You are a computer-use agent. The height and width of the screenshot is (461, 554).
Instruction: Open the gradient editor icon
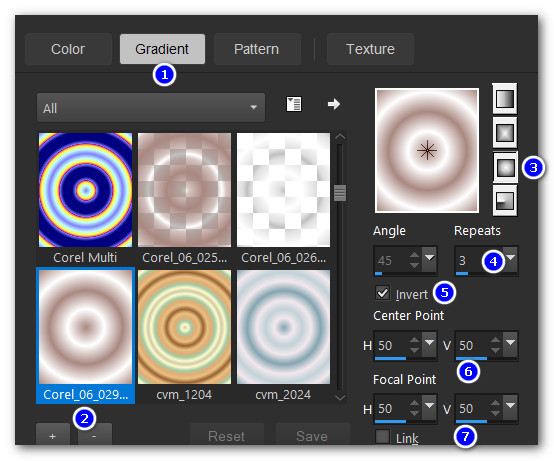(294, 104)
